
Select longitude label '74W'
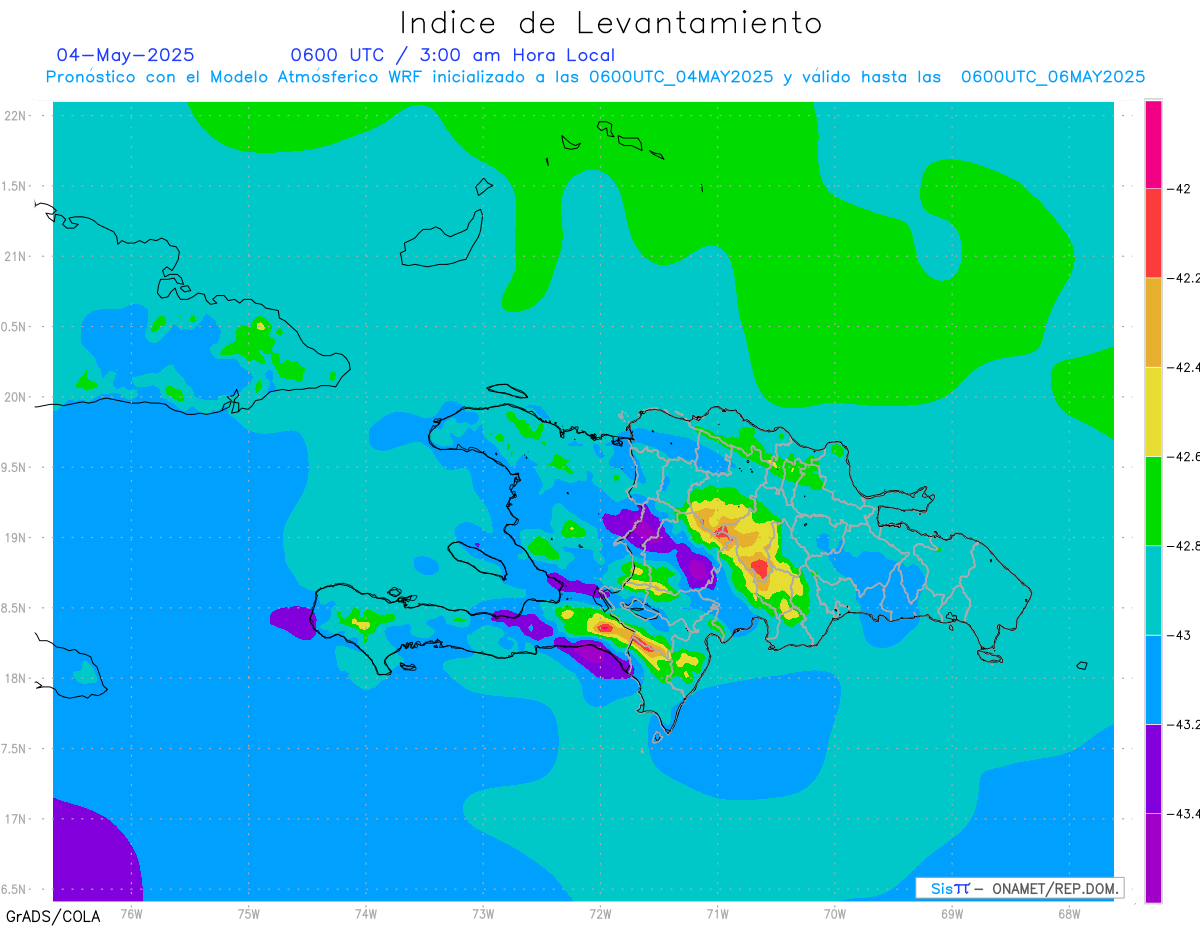[x=366, y=913]
